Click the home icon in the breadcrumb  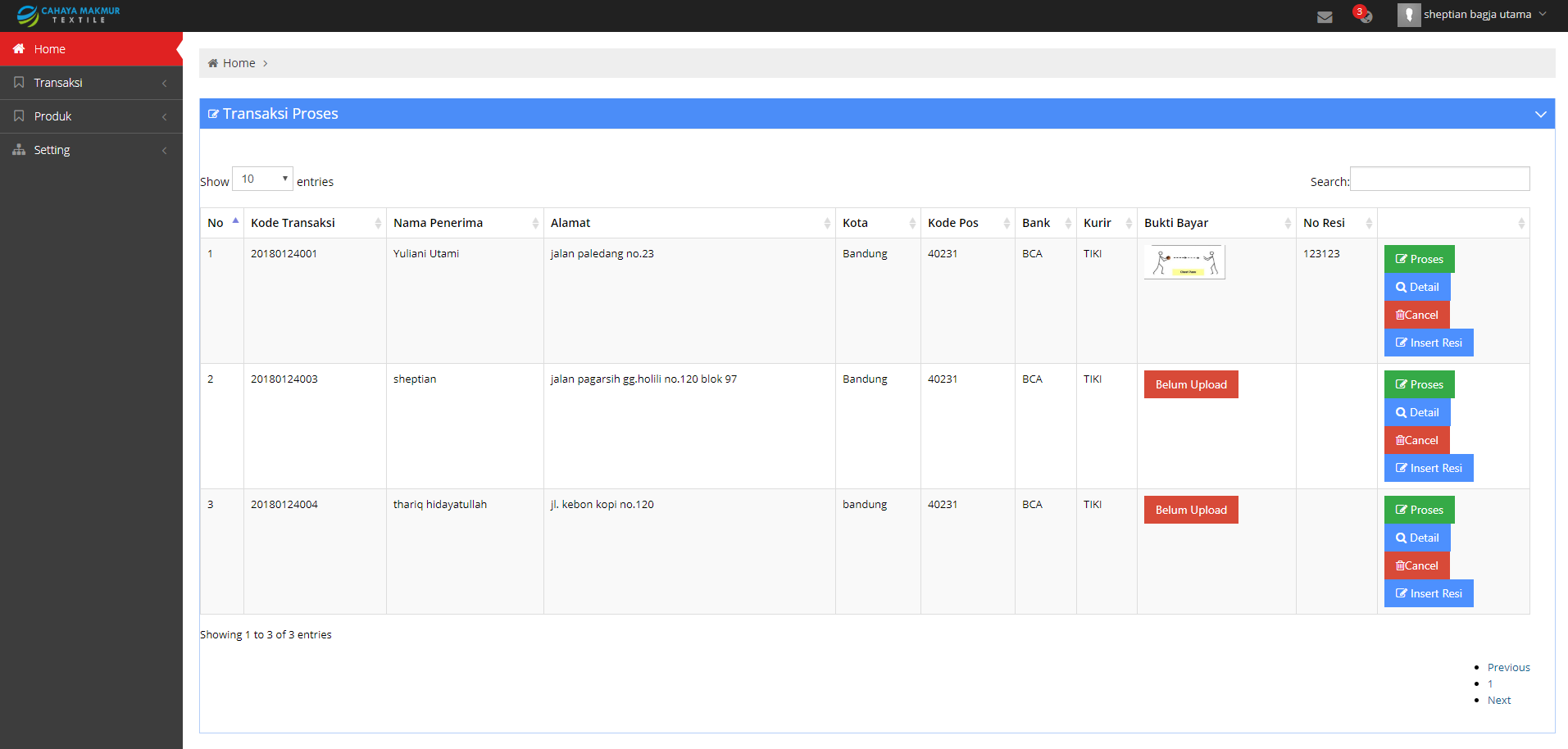[215, 62]
